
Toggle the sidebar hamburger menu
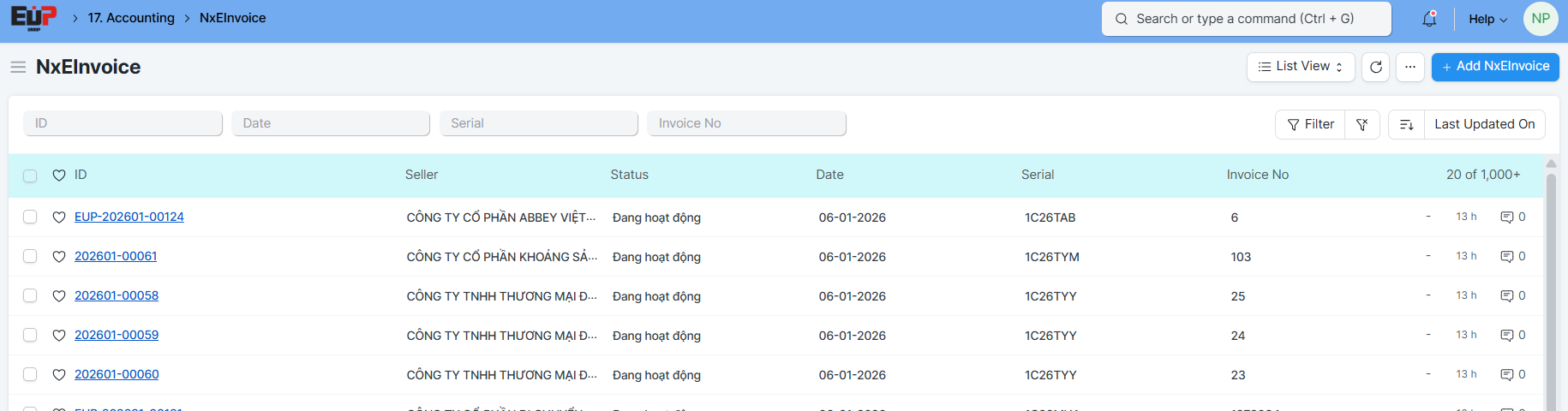pyautogui.click(x=18, y=67)
